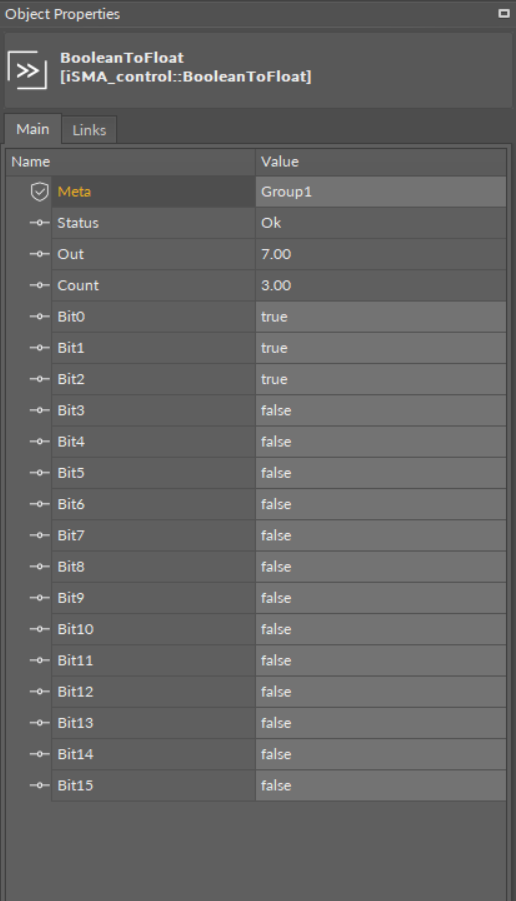Click the Name column header
This screenshot has width=516, height=901.
tap(131, 162)
